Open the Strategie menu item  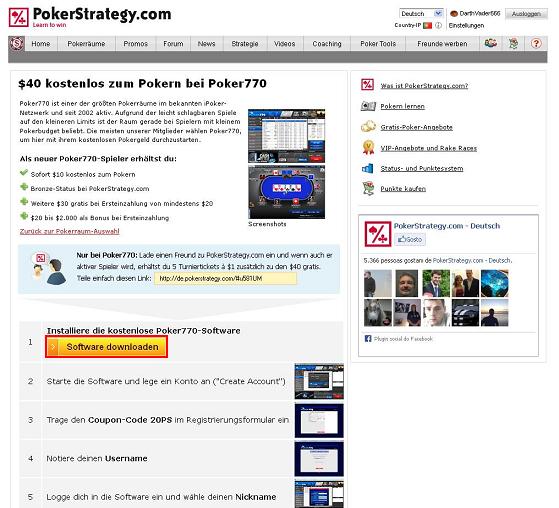click(245, 43)
